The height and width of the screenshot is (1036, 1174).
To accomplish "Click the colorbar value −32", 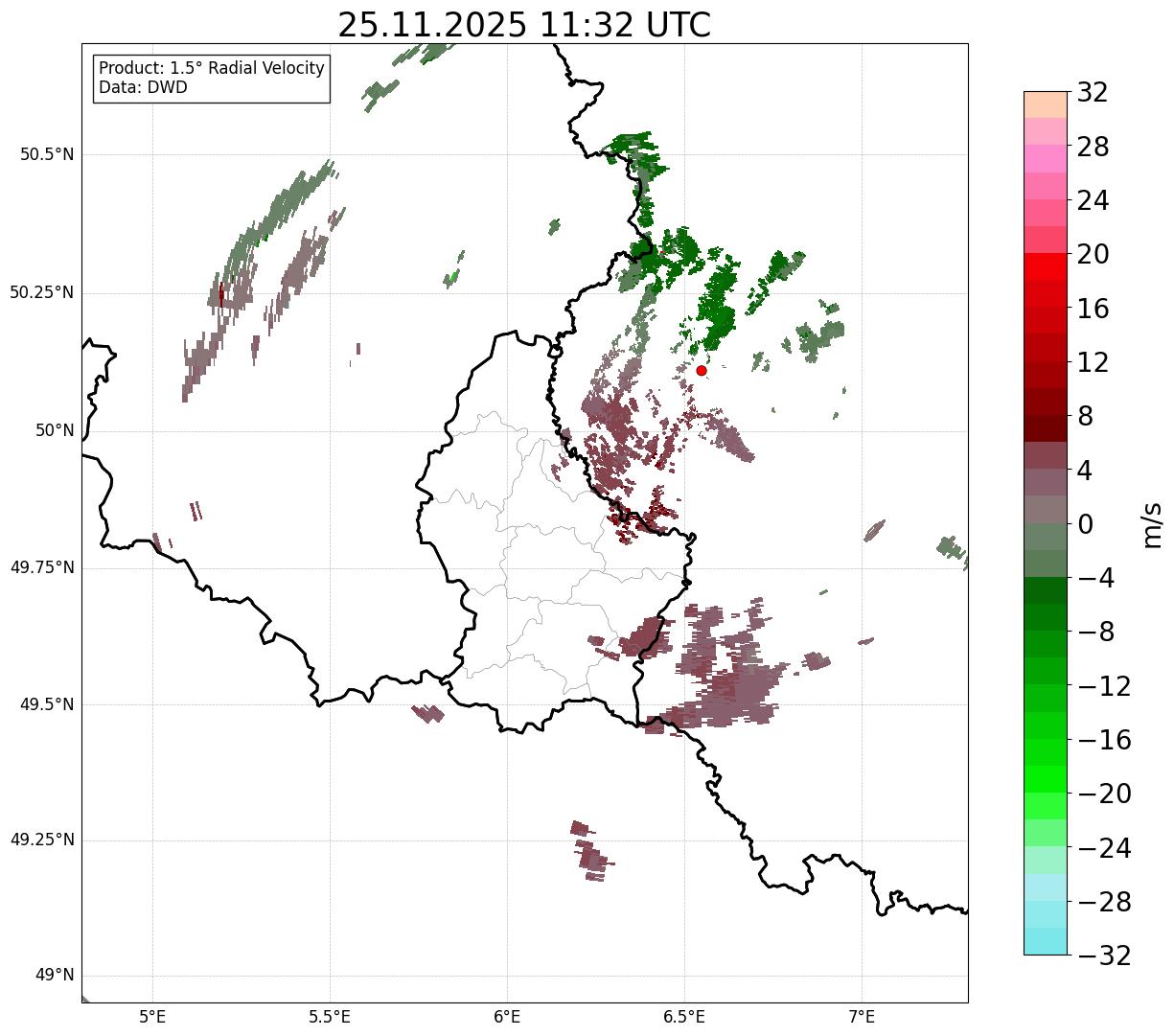I will pyautogui.click(x=1104, y=955).
